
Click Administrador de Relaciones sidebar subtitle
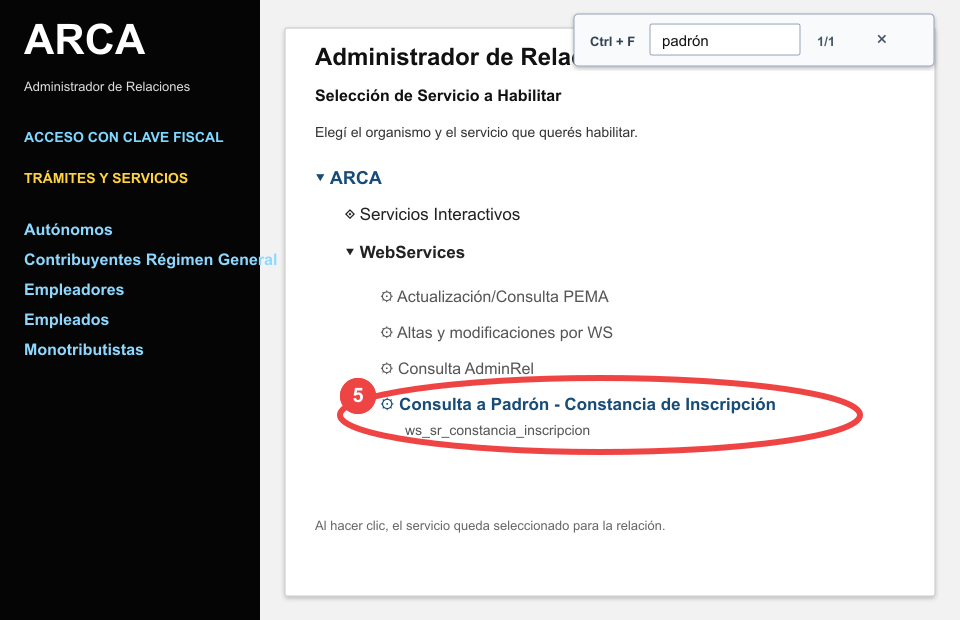pyautogui.click(x=107, y=87)
